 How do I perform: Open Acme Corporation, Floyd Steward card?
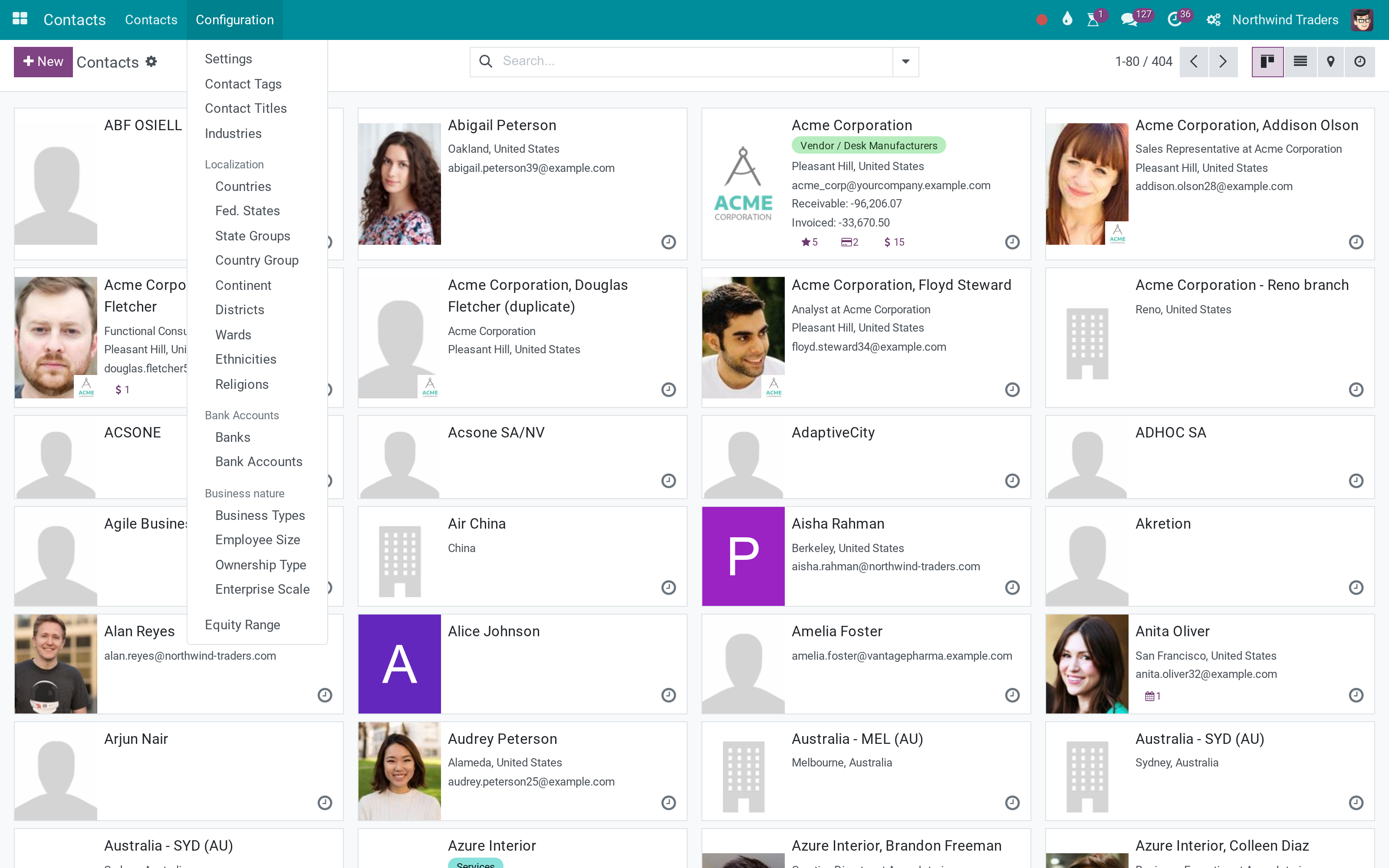(x=866, y=338)
